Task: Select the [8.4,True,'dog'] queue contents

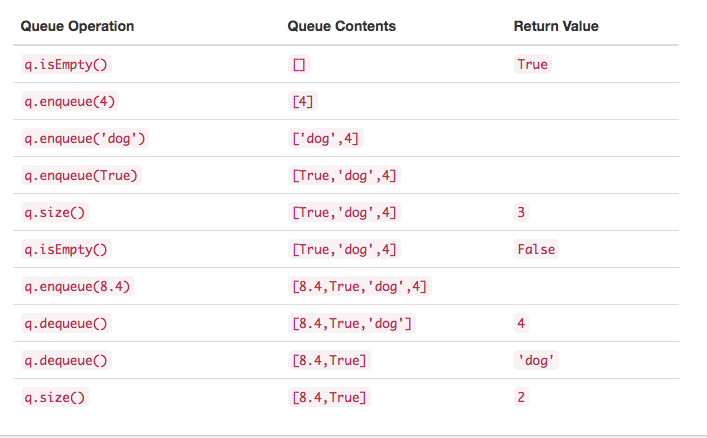Action: [x=351, y=323]
